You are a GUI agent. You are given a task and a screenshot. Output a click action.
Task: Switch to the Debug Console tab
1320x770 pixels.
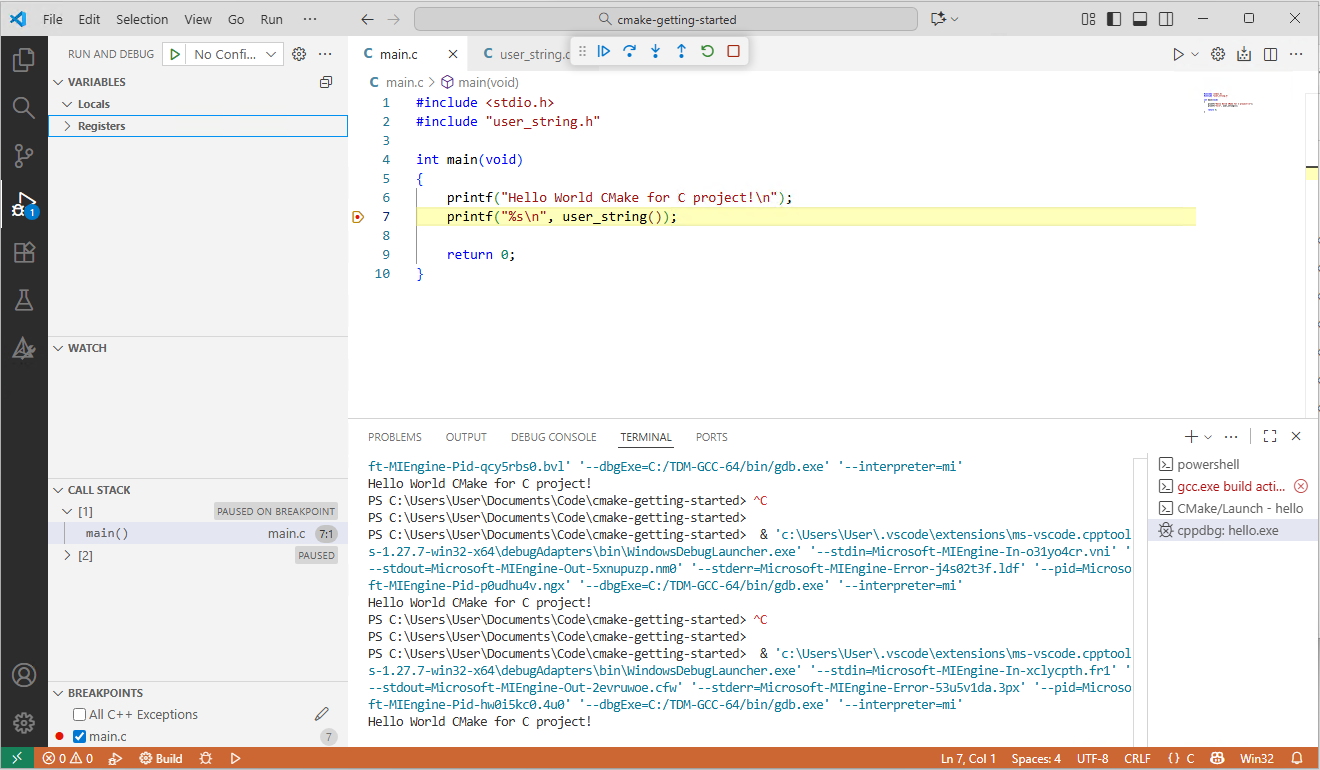(x=553, y=437)
